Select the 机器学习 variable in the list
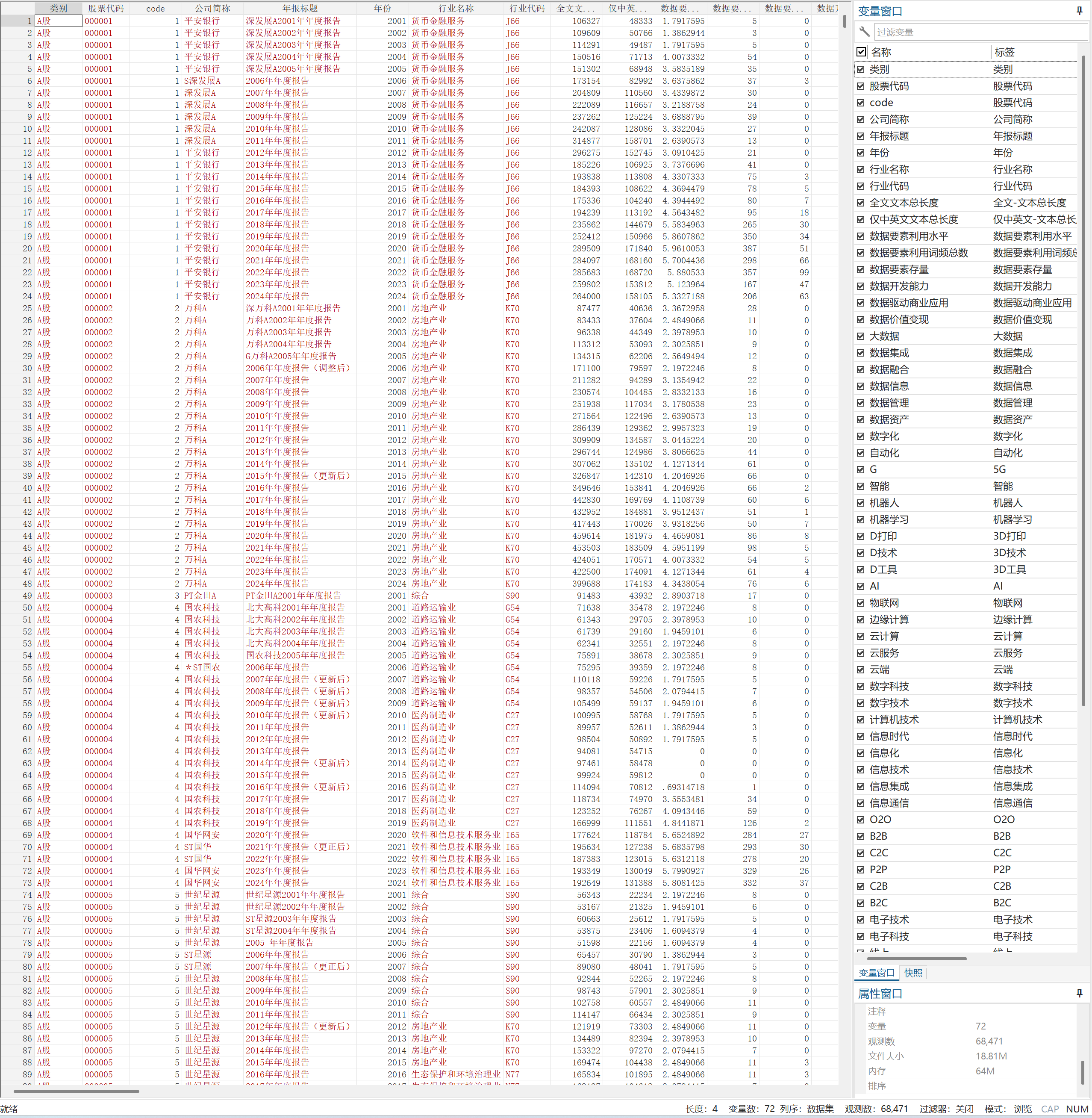 pyautogui.click(x=889, y=519)
